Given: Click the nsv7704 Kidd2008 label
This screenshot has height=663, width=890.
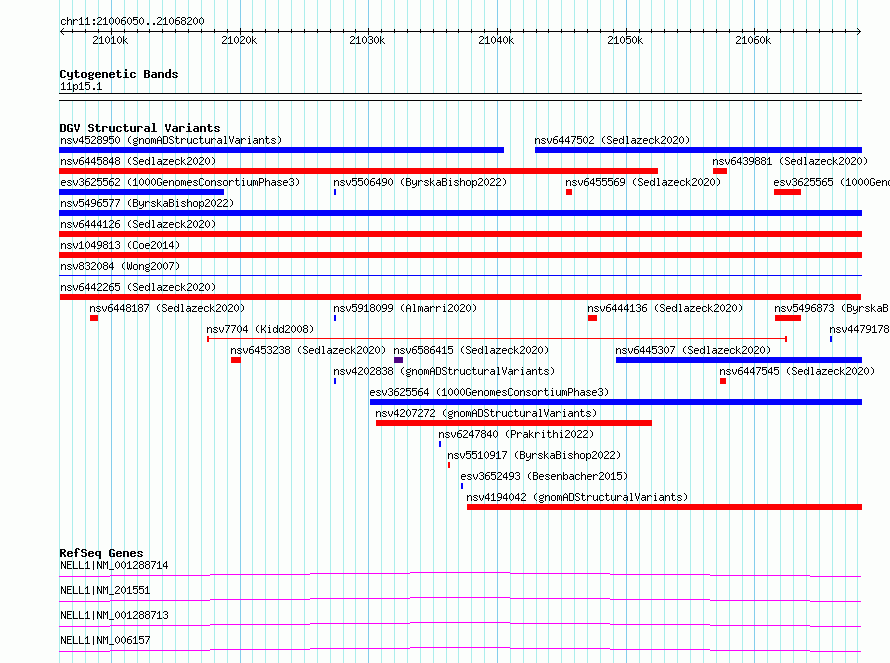Looking at the screenshot, I should click(x=260, y=329).
